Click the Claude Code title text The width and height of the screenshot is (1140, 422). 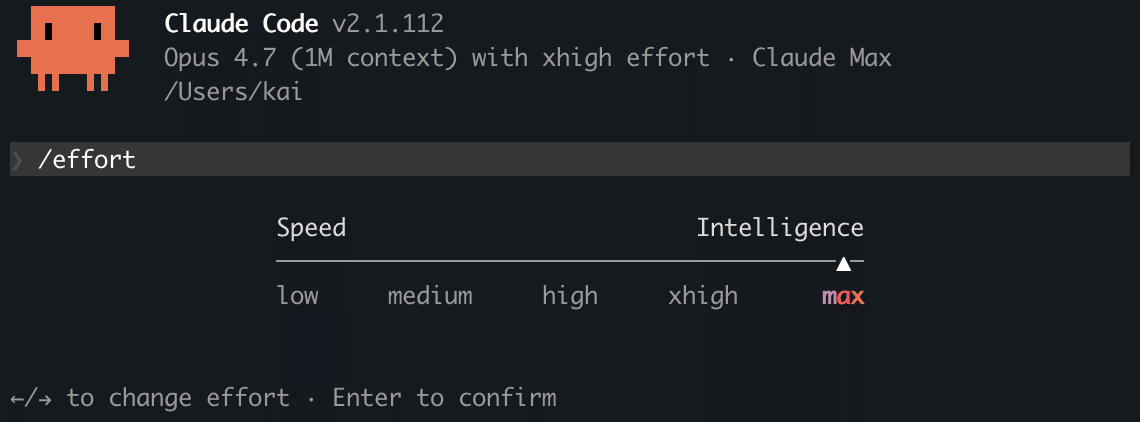click(241, 23)
